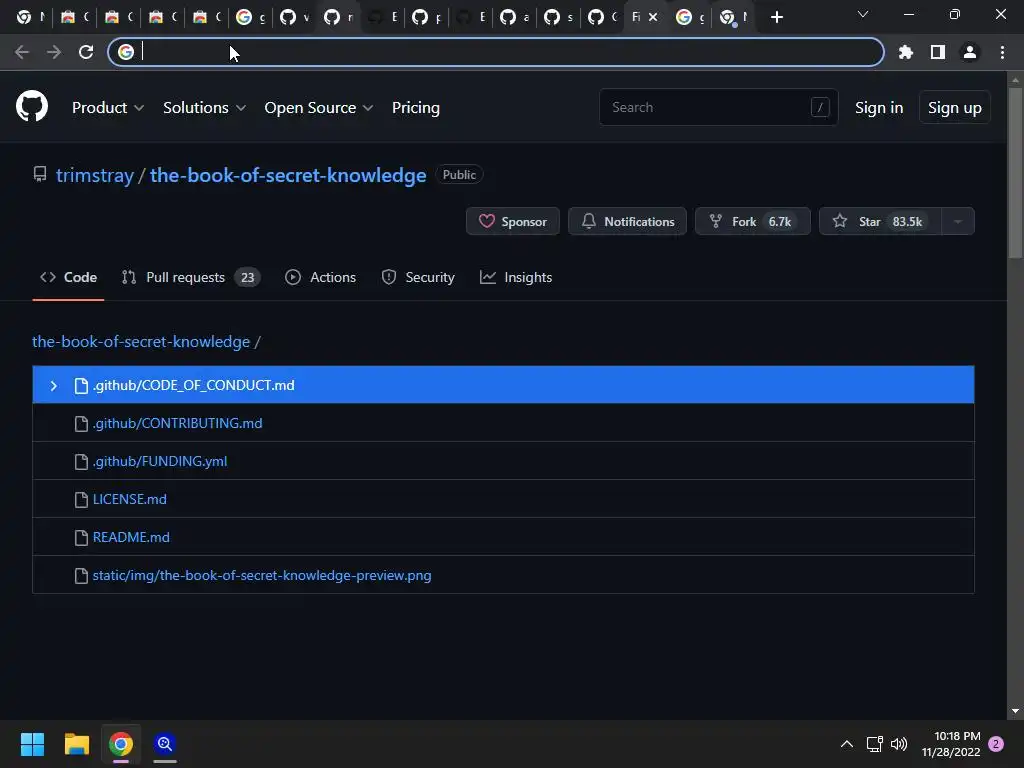The image size is (1024, 768).
Task: Go back to the previous page
Action: click(22, 52)
